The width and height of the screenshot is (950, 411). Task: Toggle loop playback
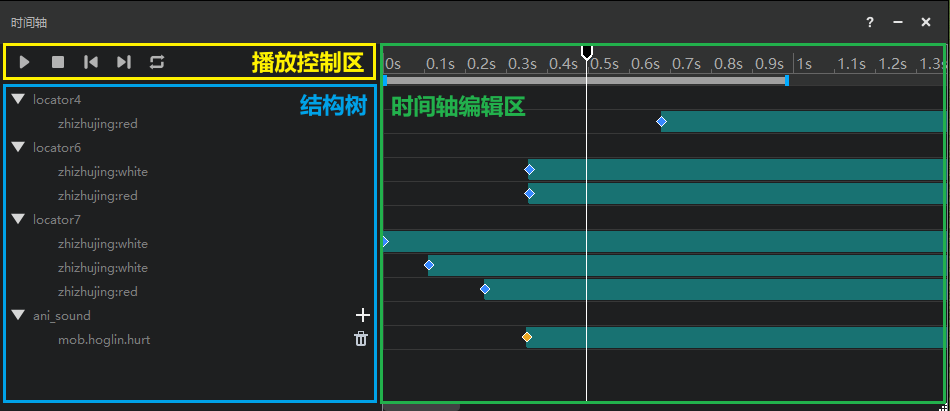point(157,62)
